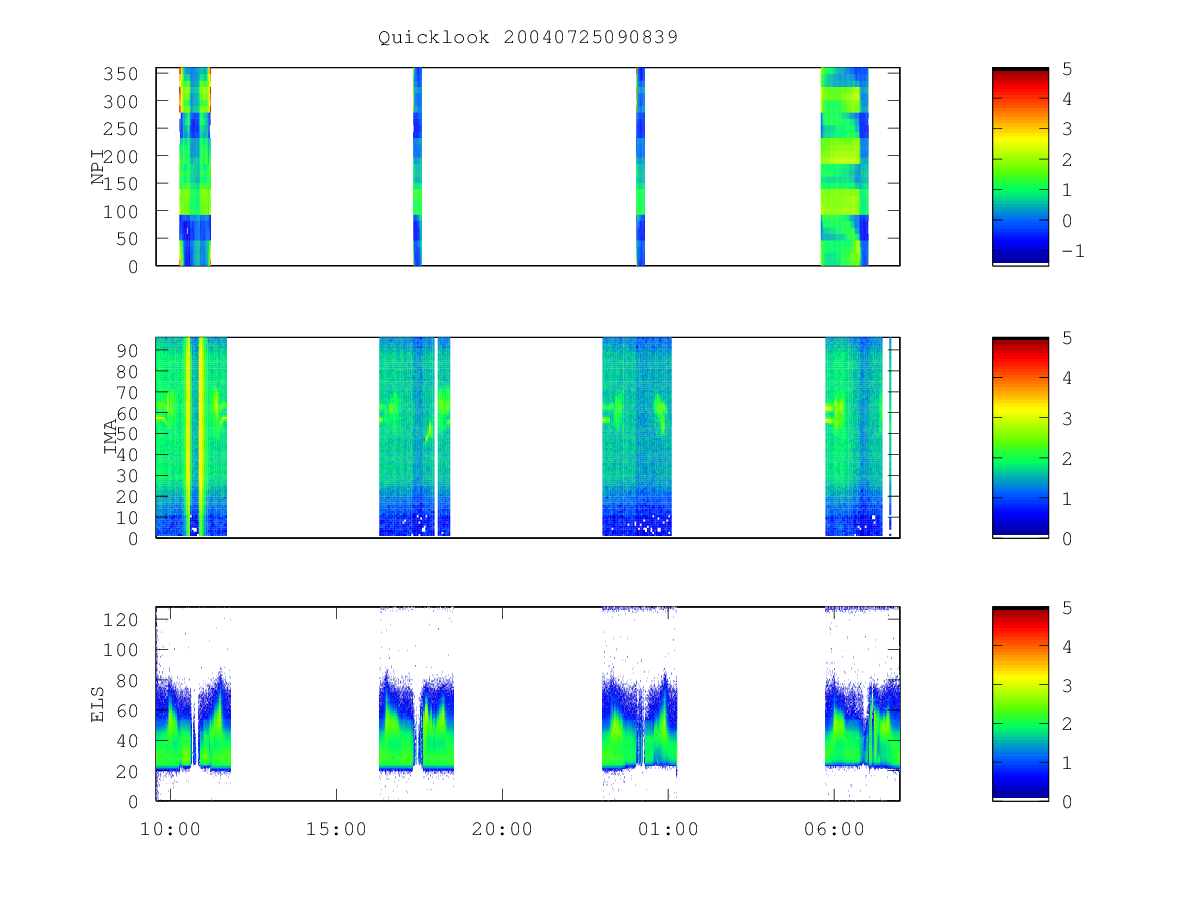Select the ELS y-axis label
The image size is (1200, 900).
pos(99,704)
